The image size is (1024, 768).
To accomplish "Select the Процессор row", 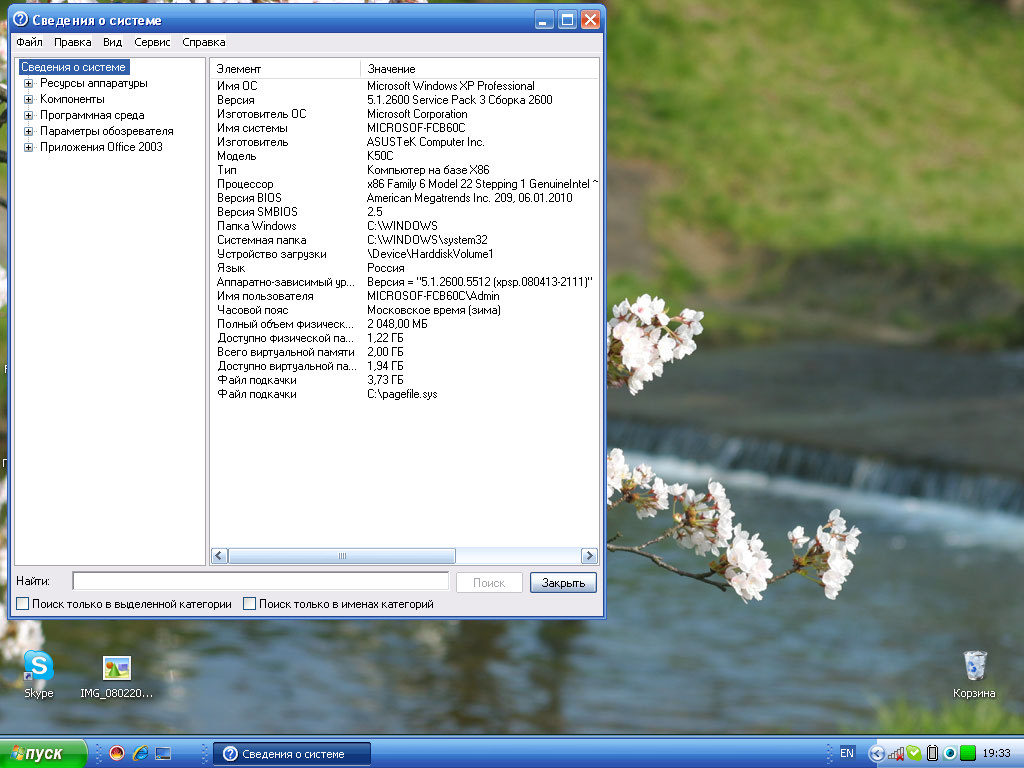I will click(x=404, y=184).
